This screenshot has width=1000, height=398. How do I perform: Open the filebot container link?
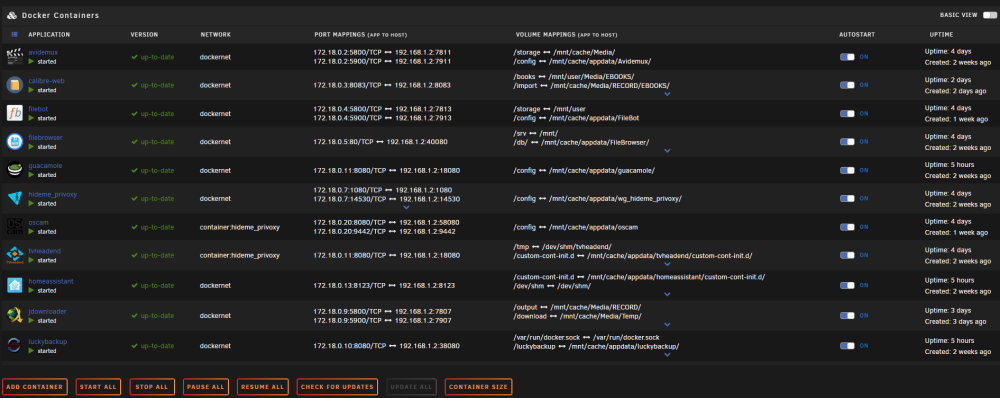click(38, 108)
